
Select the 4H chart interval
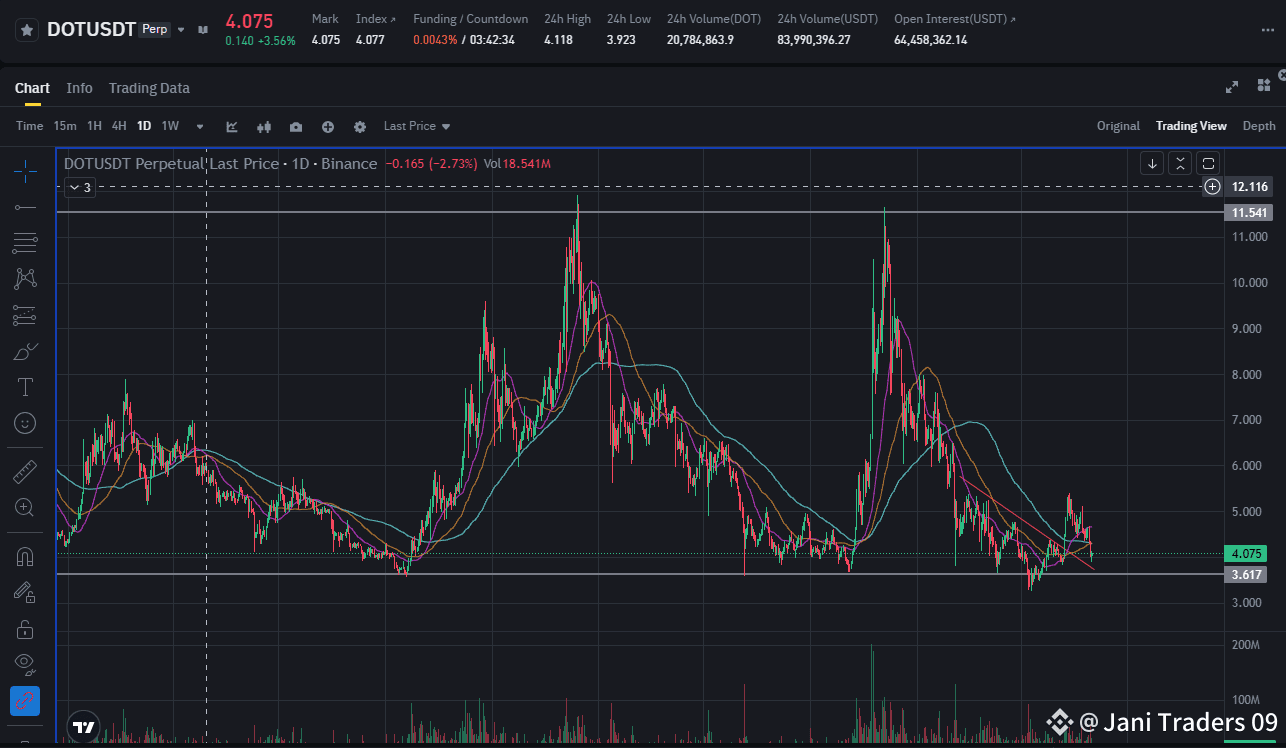coord(119,126)
